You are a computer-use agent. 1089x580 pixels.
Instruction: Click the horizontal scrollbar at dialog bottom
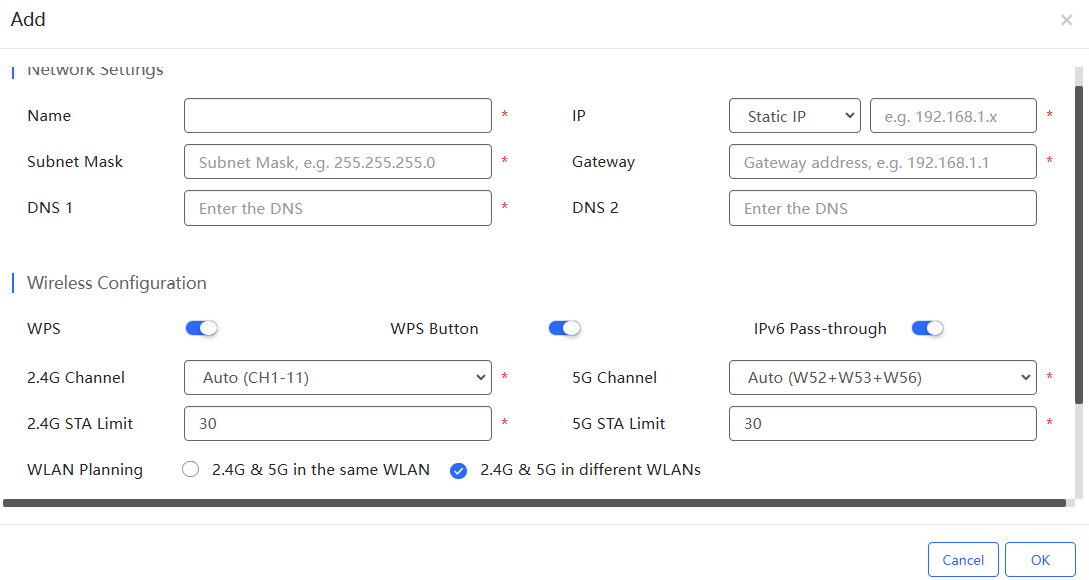[534, 503]
